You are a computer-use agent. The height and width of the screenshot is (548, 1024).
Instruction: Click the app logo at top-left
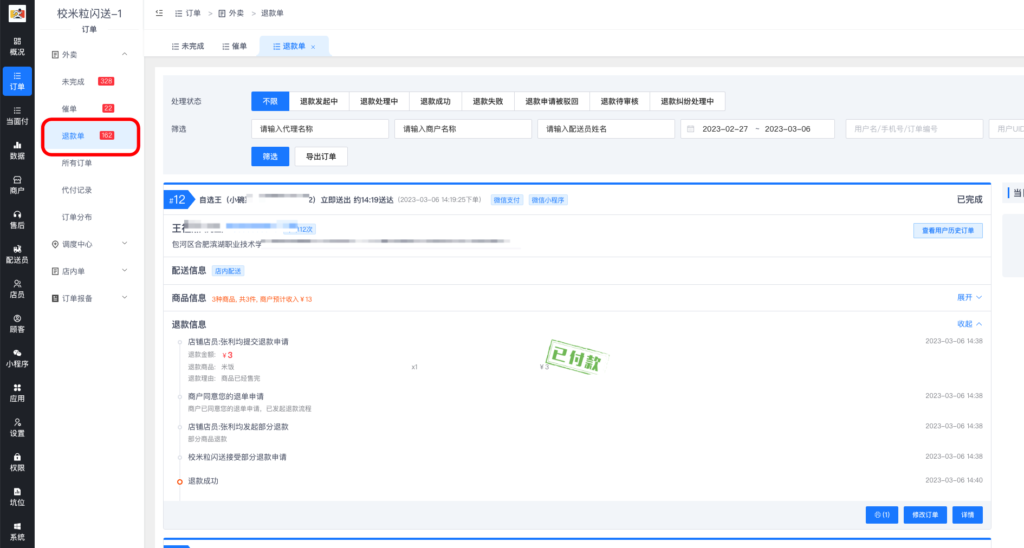coord(17,13)
